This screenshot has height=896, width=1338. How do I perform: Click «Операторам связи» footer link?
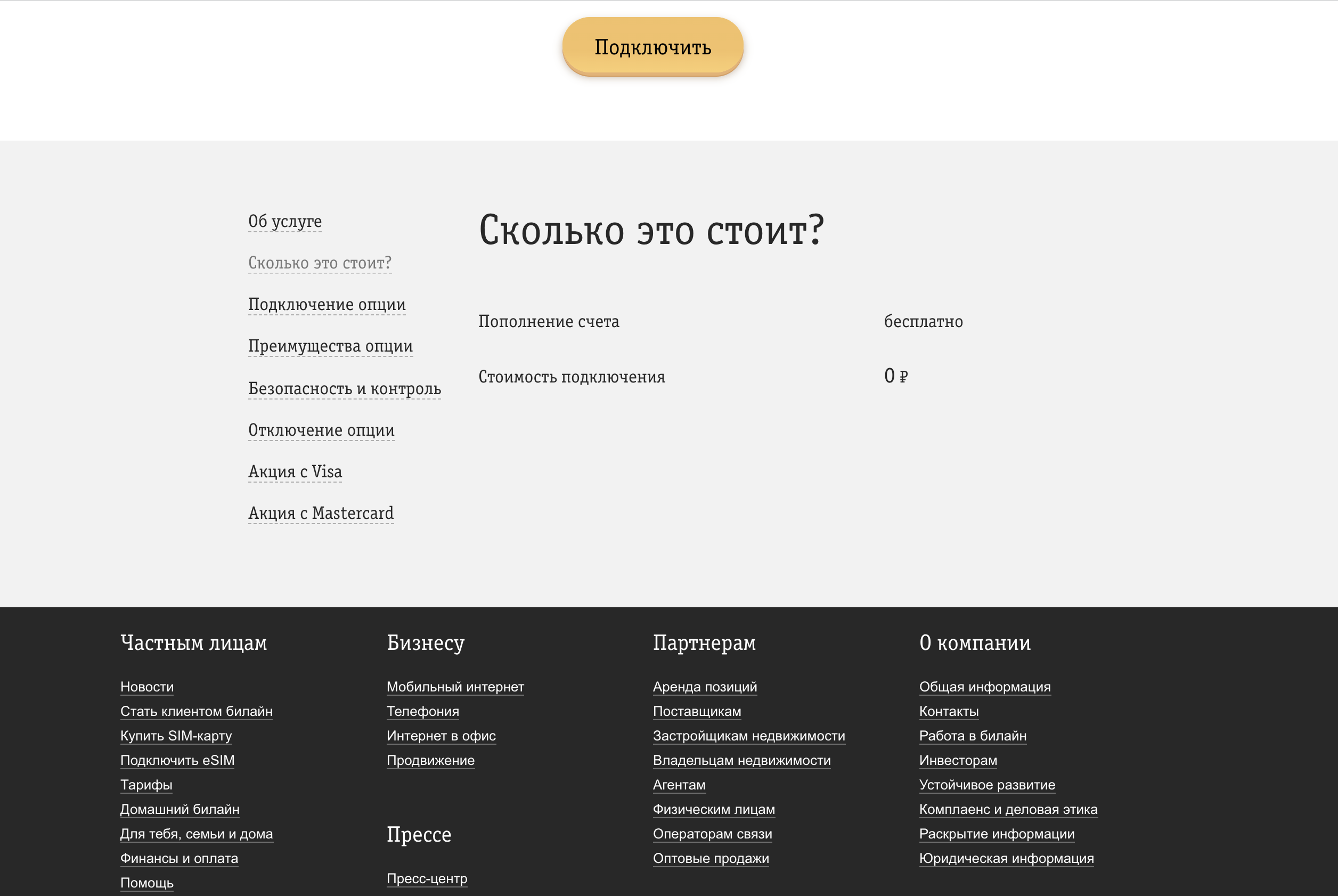click(713, 834)
